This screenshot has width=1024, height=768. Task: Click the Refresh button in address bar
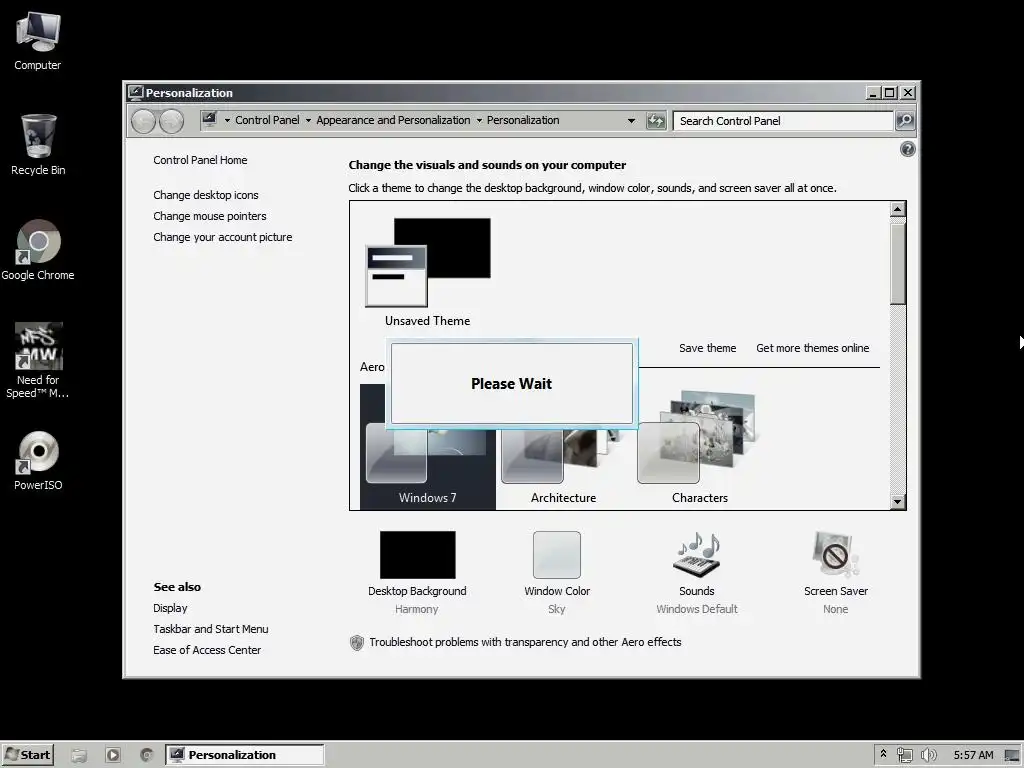[656, 121]
